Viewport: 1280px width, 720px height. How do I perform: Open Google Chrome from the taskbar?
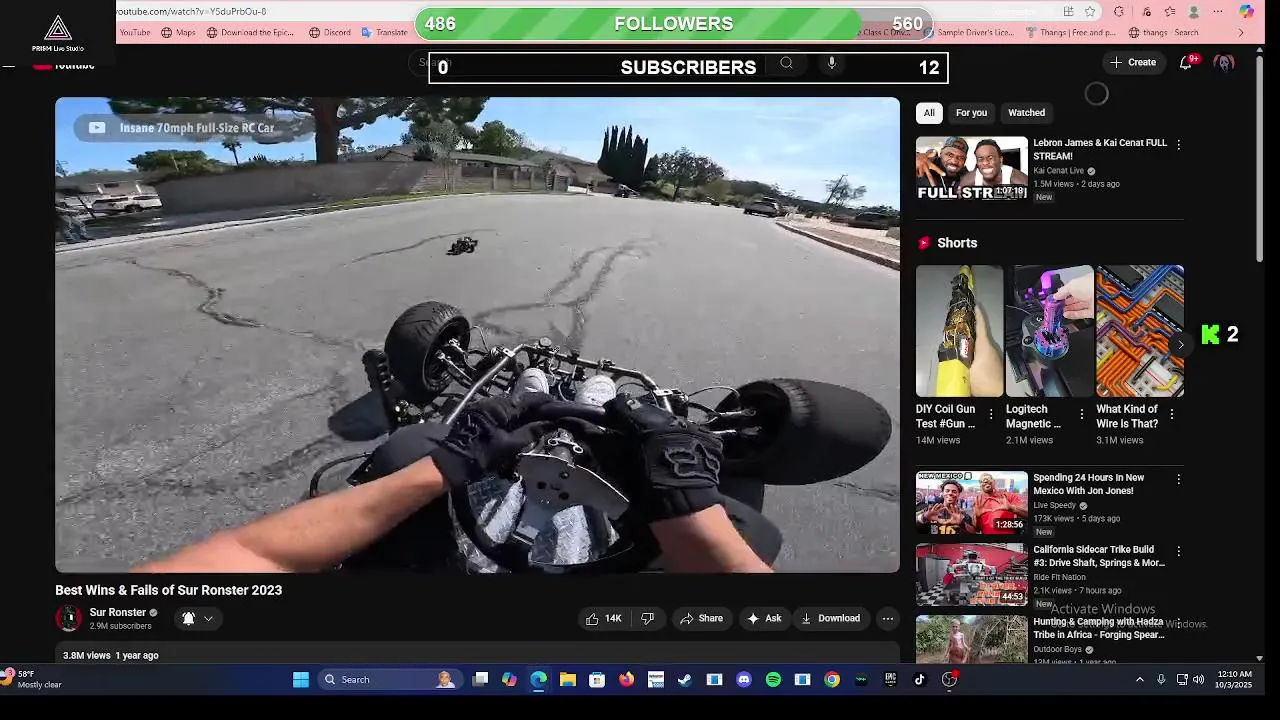pyautogui.click(x=832, y=680)
